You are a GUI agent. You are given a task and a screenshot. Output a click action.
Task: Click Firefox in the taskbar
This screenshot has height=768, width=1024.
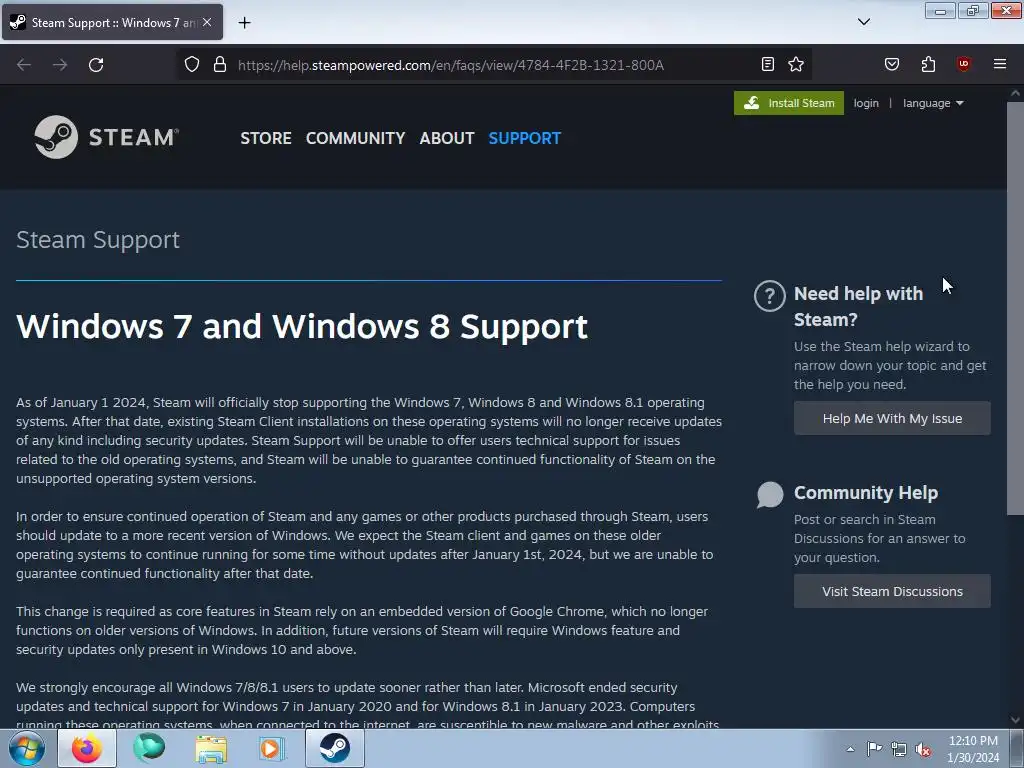pos(87,748)
